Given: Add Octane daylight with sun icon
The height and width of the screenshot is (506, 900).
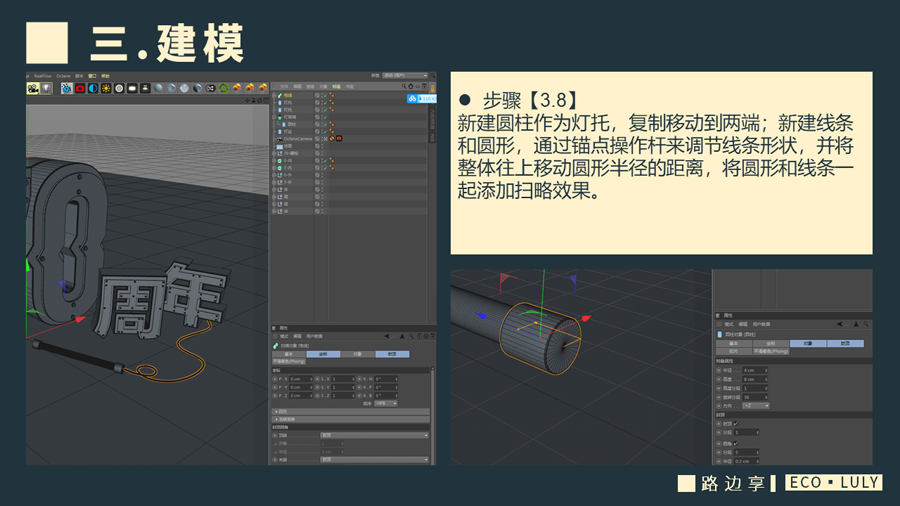Looking at the screenshot, I should click(106, 88).
